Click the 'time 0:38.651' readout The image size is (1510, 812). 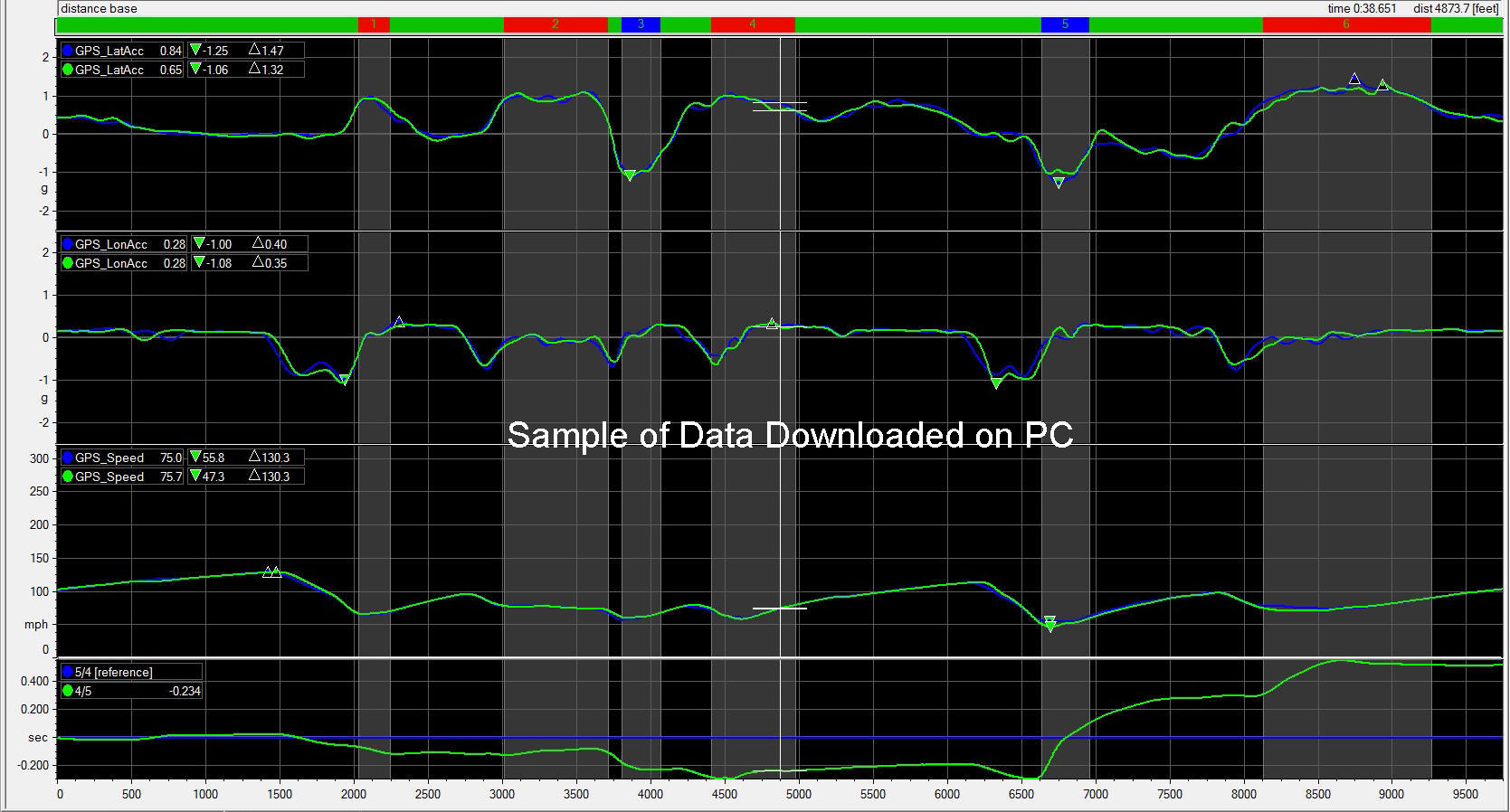pos(1362,8)
